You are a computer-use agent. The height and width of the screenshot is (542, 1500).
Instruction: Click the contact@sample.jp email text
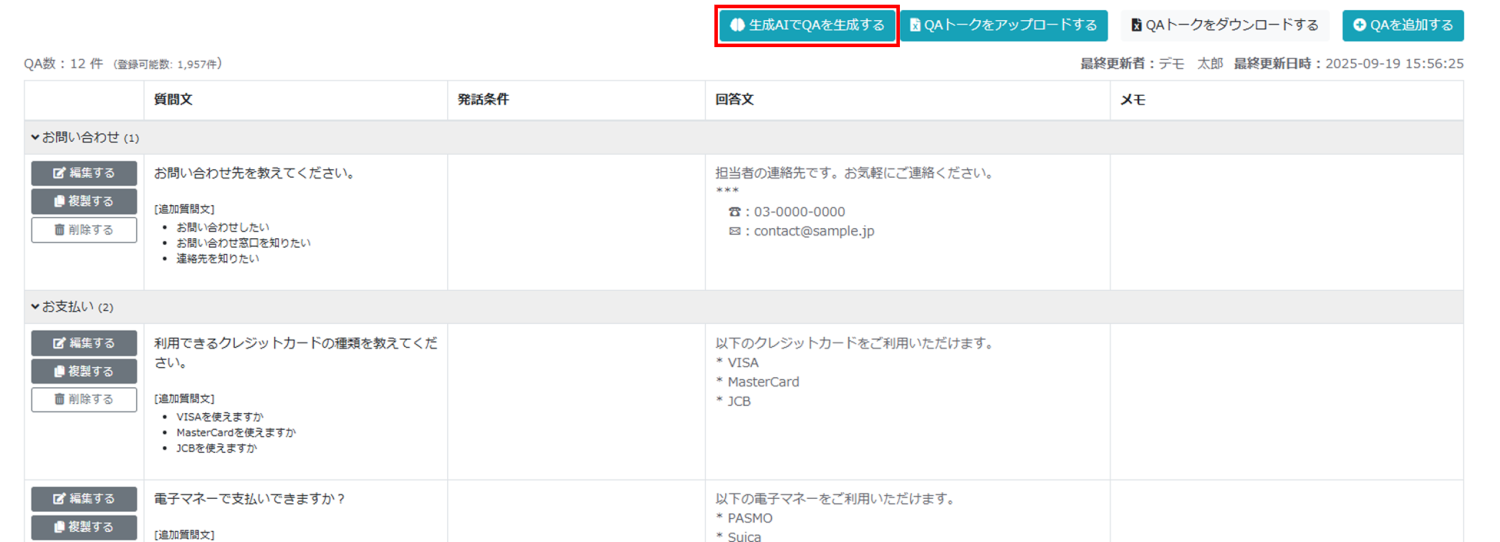pos(814,231)
